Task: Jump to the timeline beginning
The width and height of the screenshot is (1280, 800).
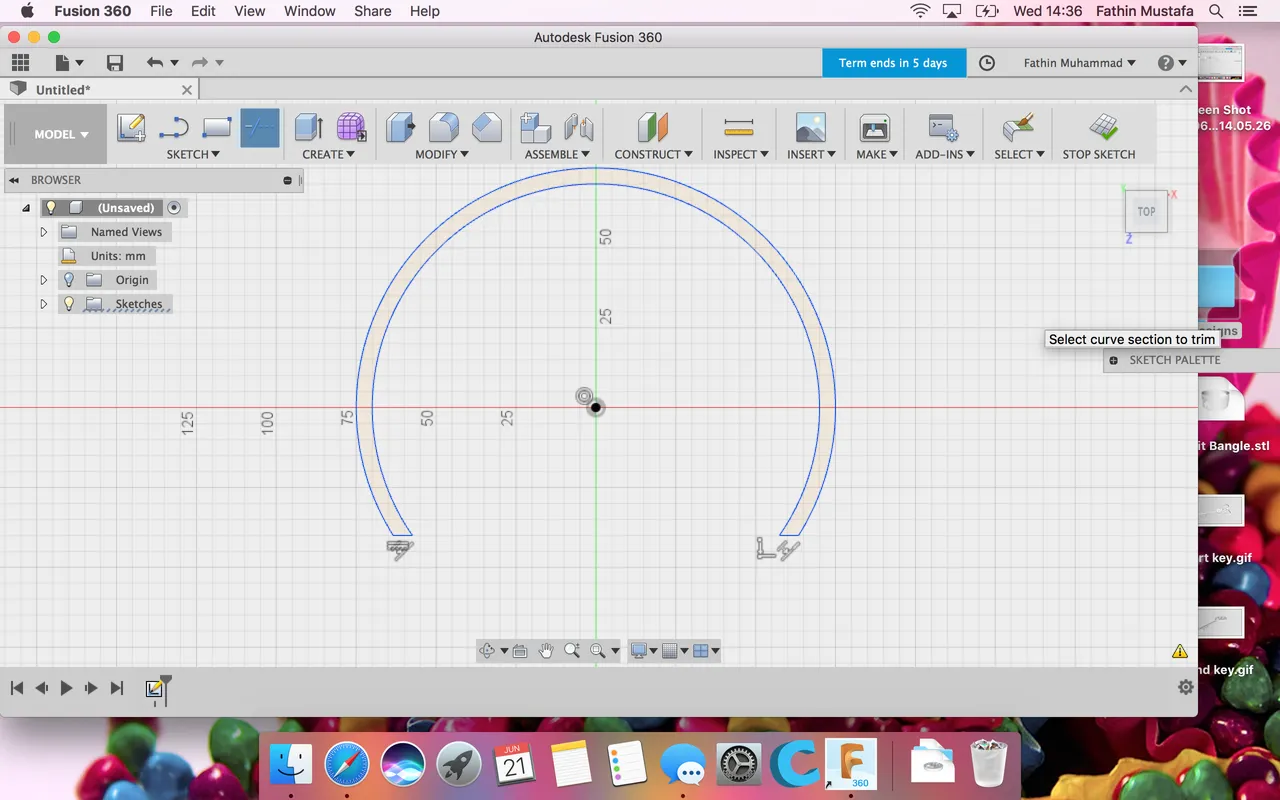Action: click(x=17, y=688)
